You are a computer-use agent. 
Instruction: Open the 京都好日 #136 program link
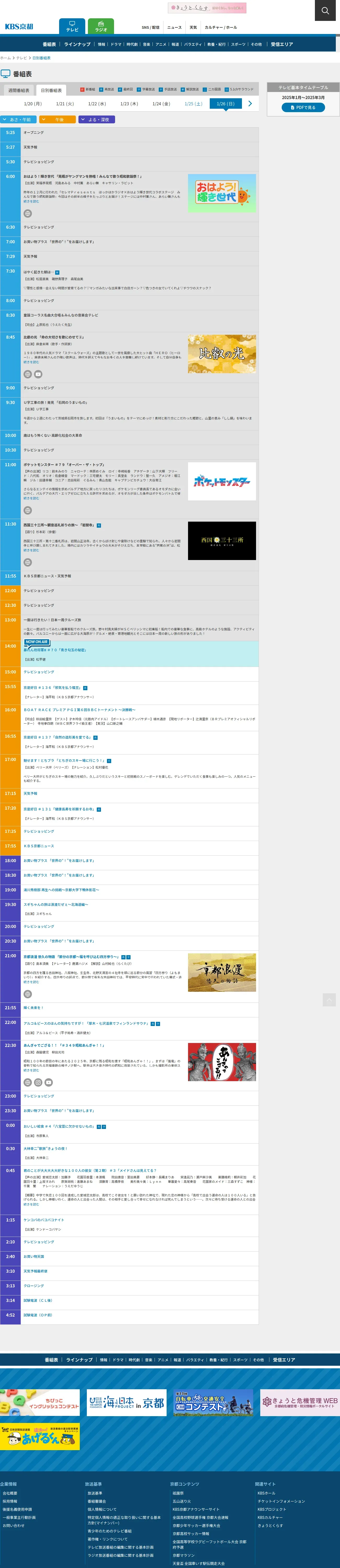(52, 687)
